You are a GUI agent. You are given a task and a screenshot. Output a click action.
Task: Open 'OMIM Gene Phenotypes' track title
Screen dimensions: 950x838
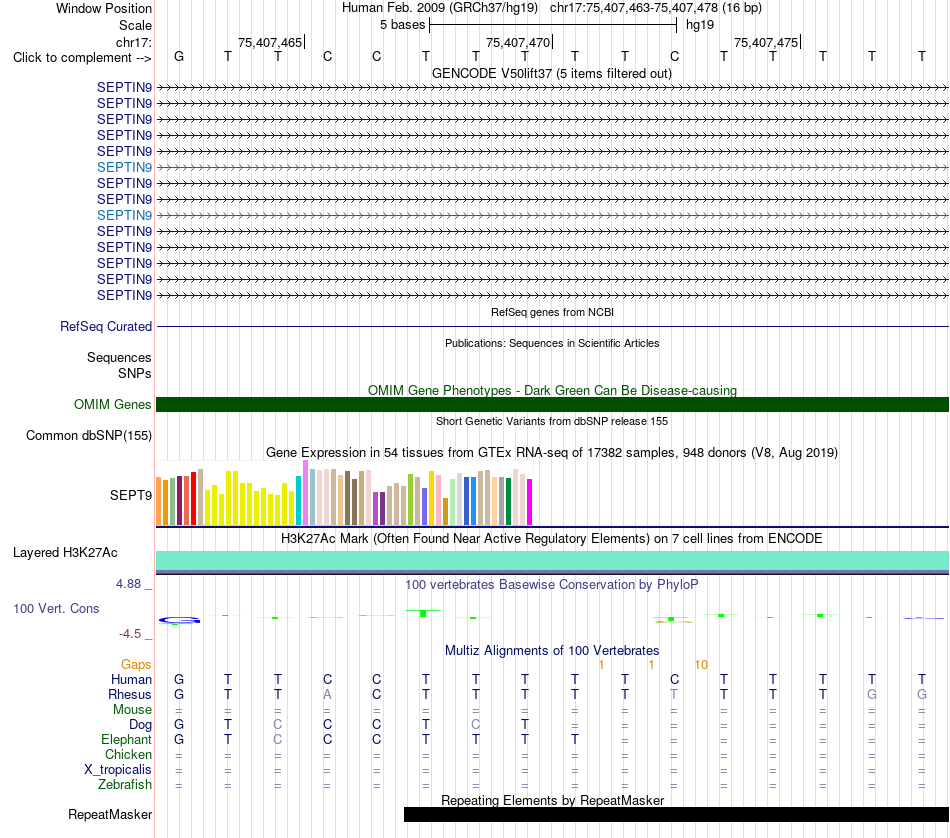pyautogui.click(x=552, y=390)
